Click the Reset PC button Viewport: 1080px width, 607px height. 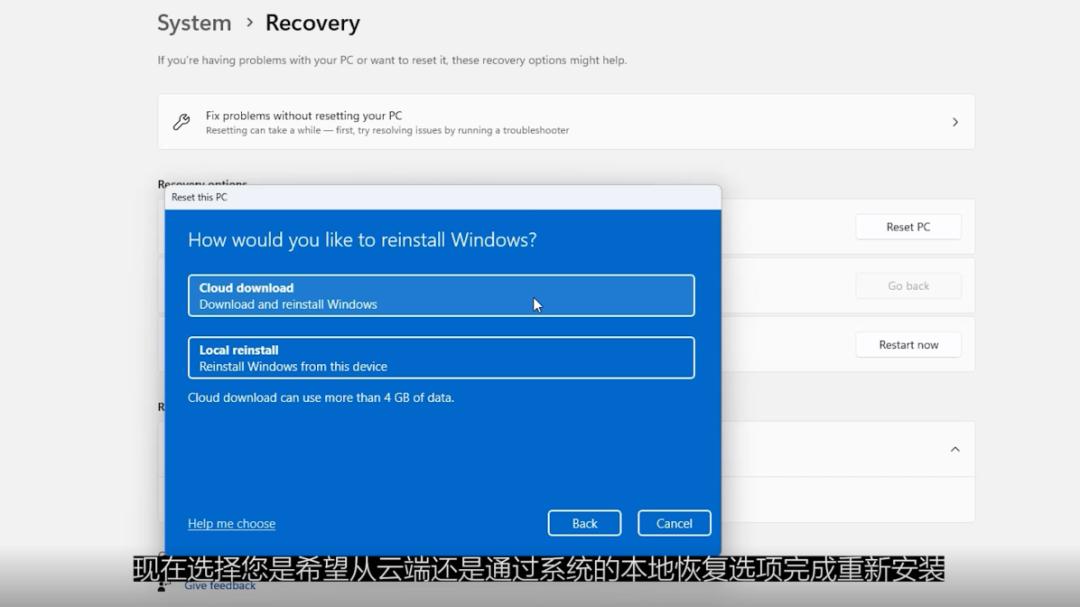pyautogui.click(x=907, y=226)
